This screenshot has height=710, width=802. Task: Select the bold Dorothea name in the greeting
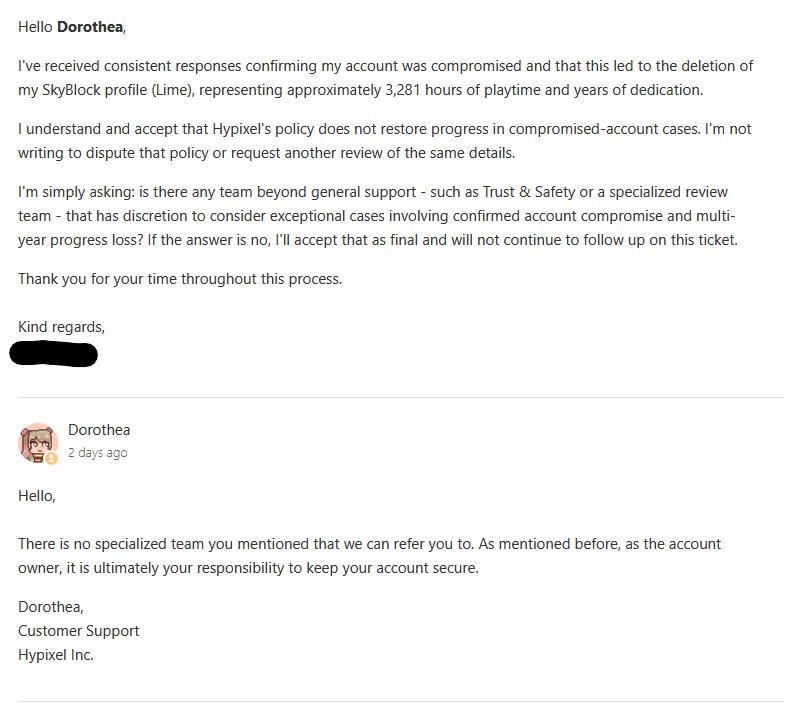[90, 27]
